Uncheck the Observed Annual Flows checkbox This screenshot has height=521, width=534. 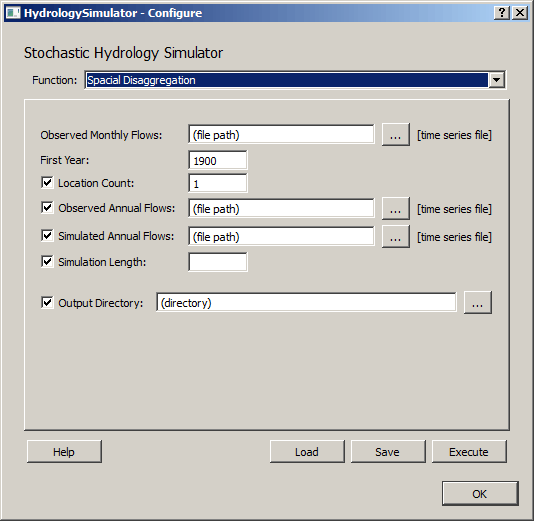coord(47,207)
